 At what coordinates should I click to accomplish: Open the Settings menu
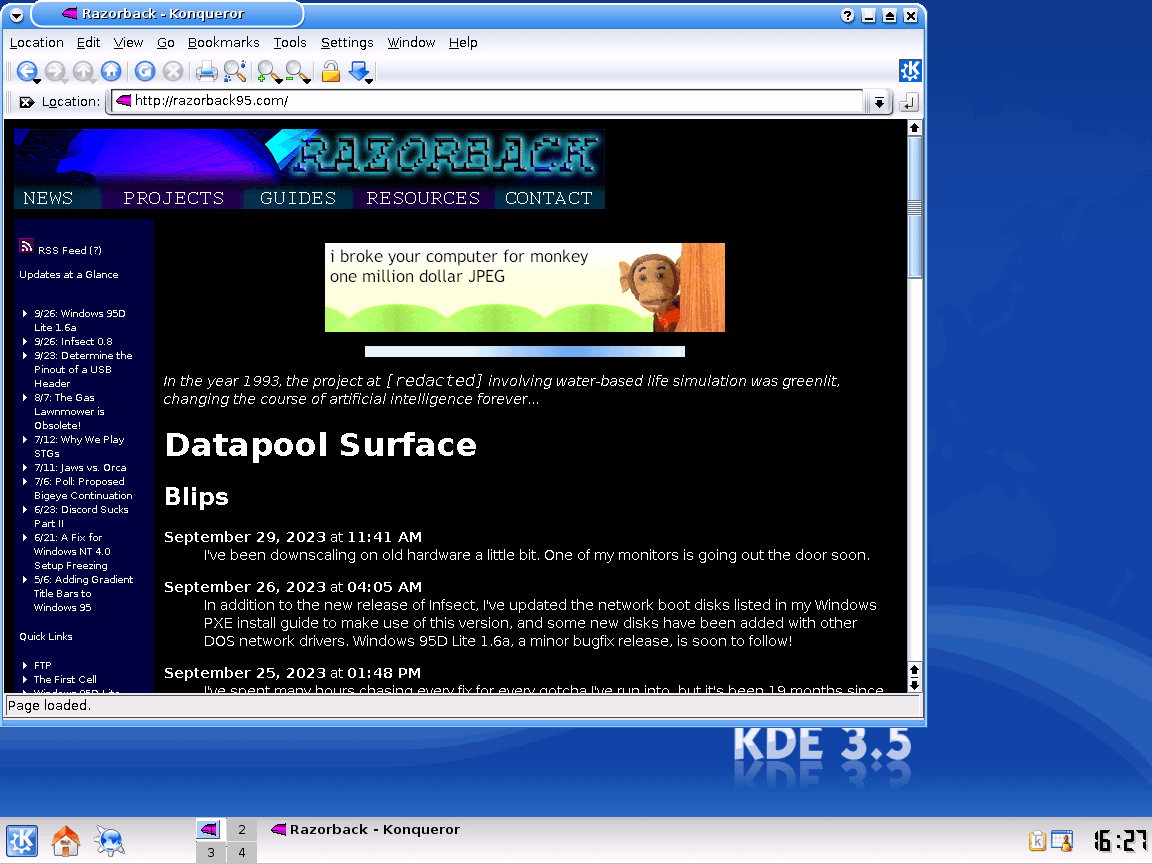(347, 43)
